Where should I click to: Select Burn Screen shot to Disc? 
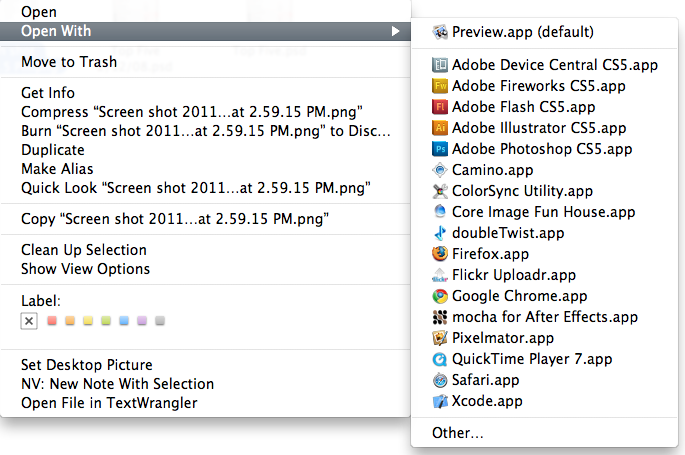click(x=205, y=131)
